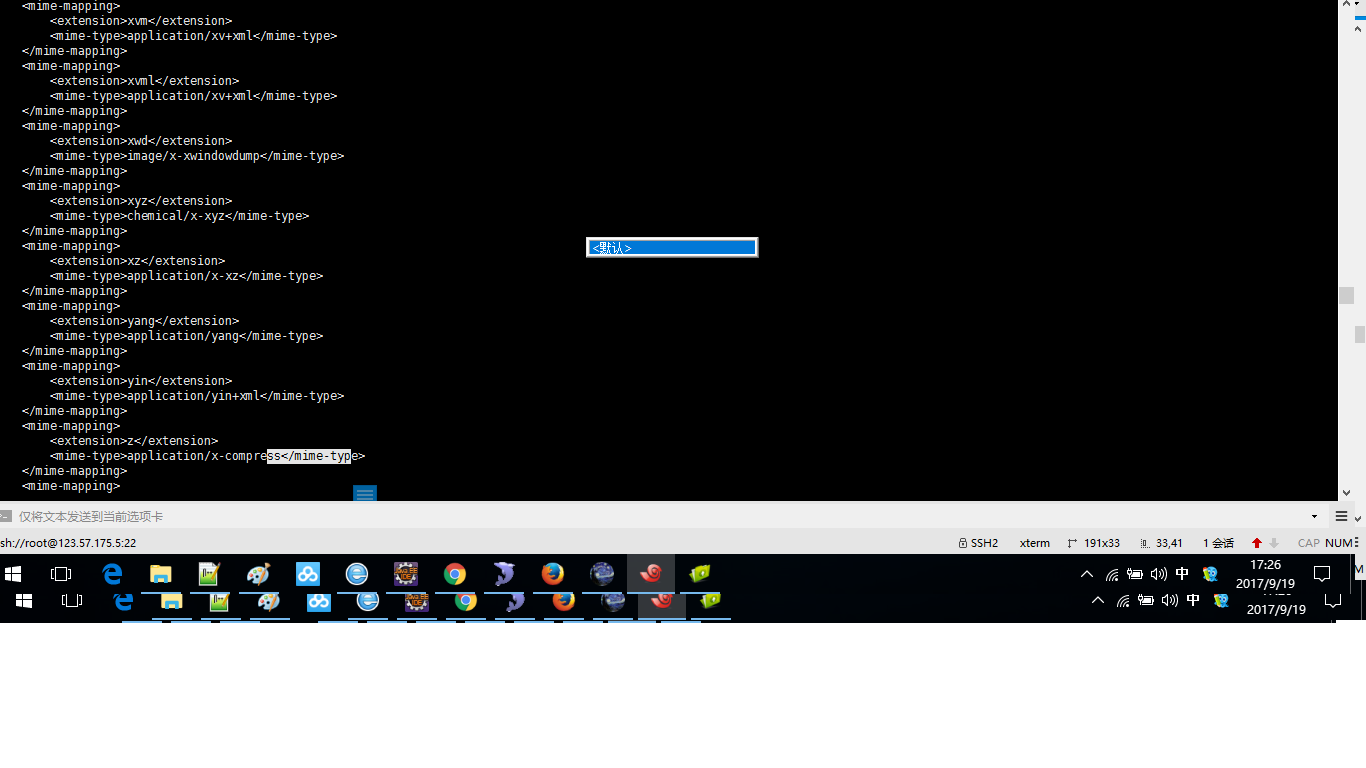Click the Windows Start button in upper taskbar
Viewport: 1366px width, 768px height.
(x=13, y=574)
